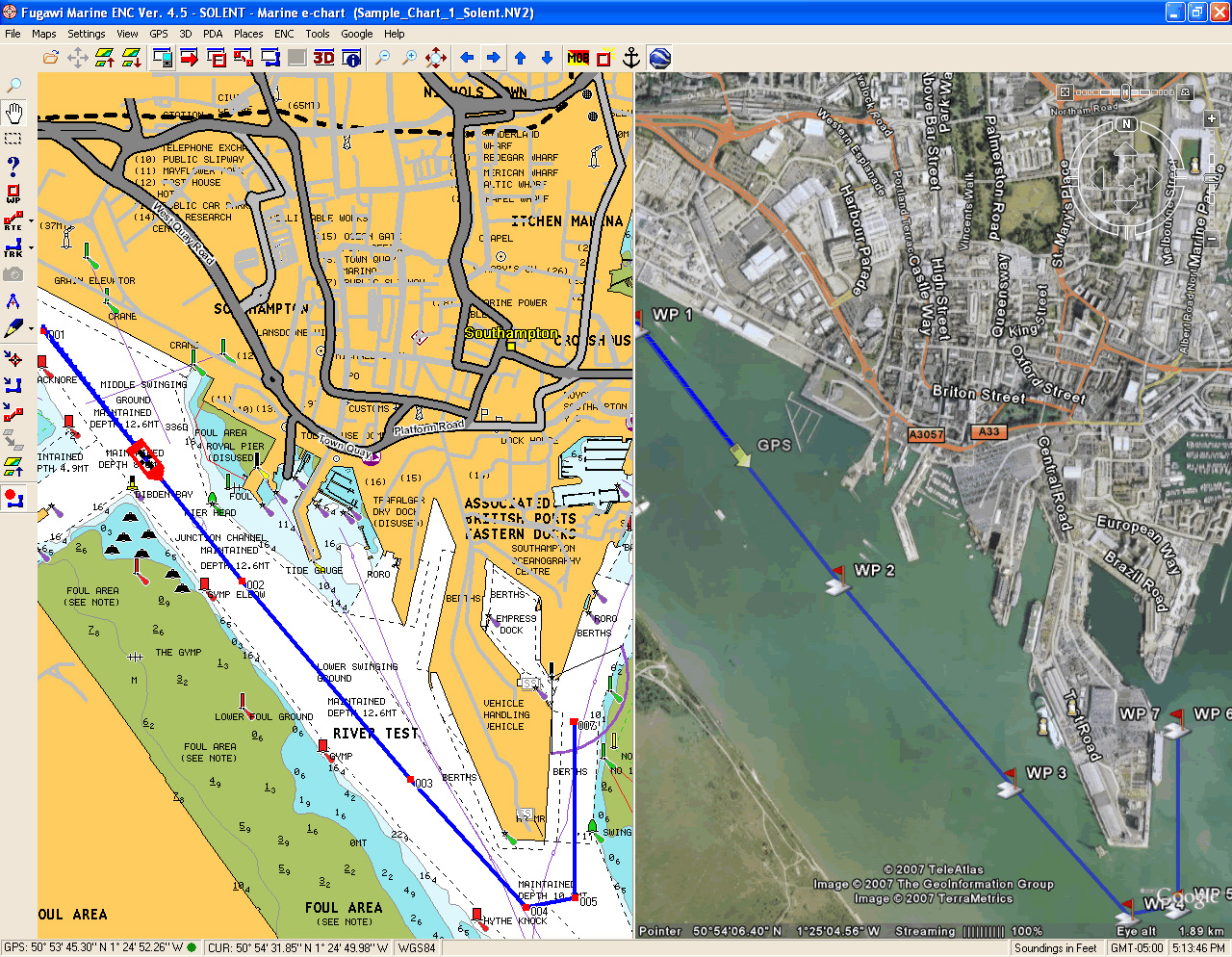Pan chart left with the blue left arrow
The image size is (1232, 957).
(467, 58)
